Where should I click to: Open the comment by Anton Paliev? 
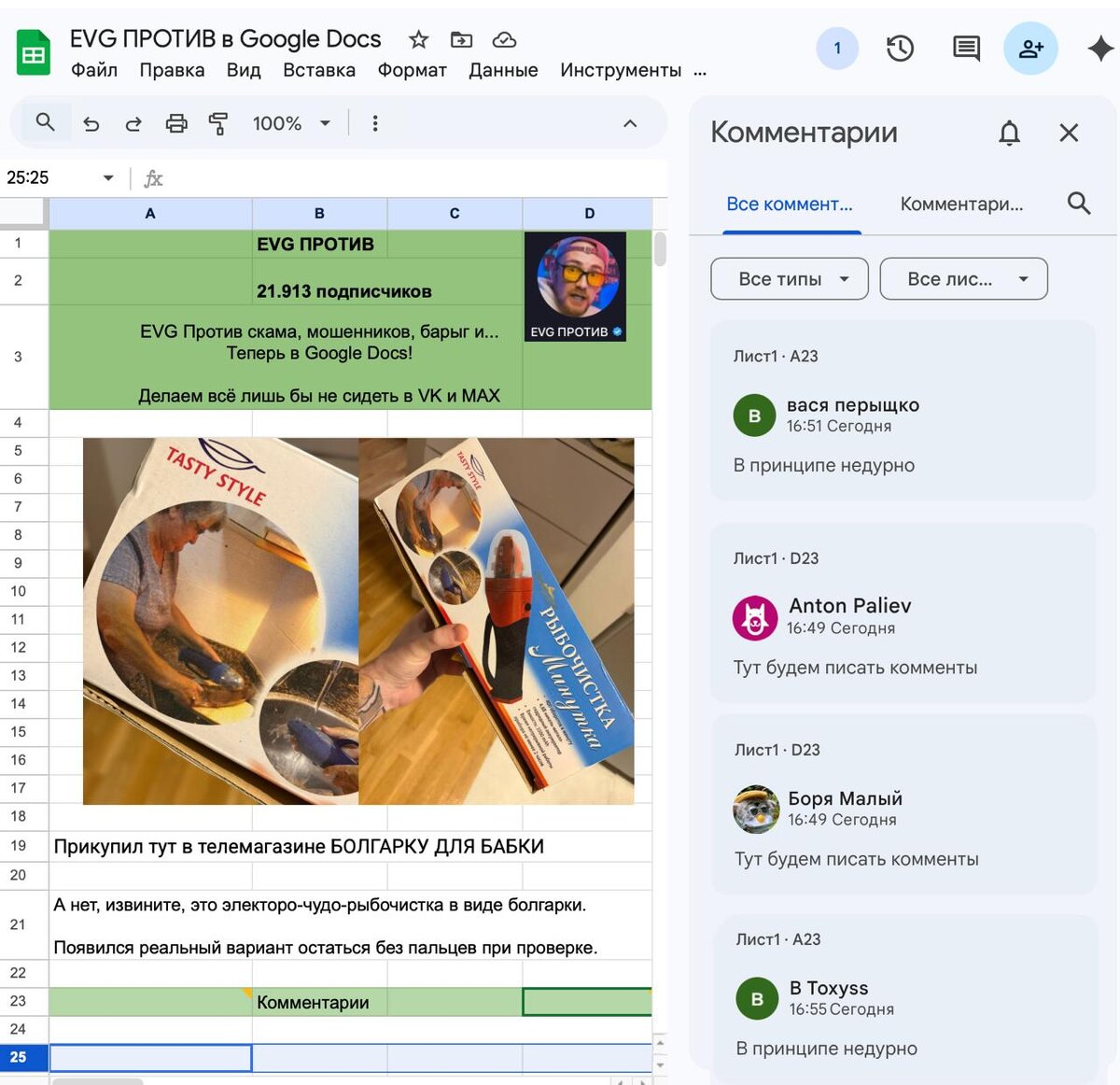903,613
